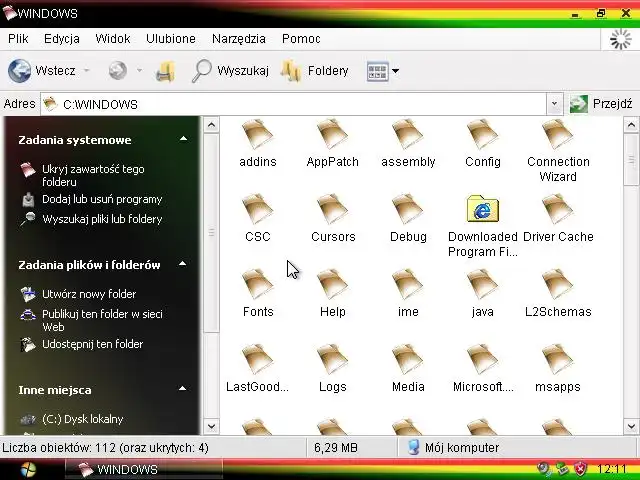Open the Wyszukaj search pane
Image resolution: width=640 pixels, height=480 pixels.
[x=231, y=71]
